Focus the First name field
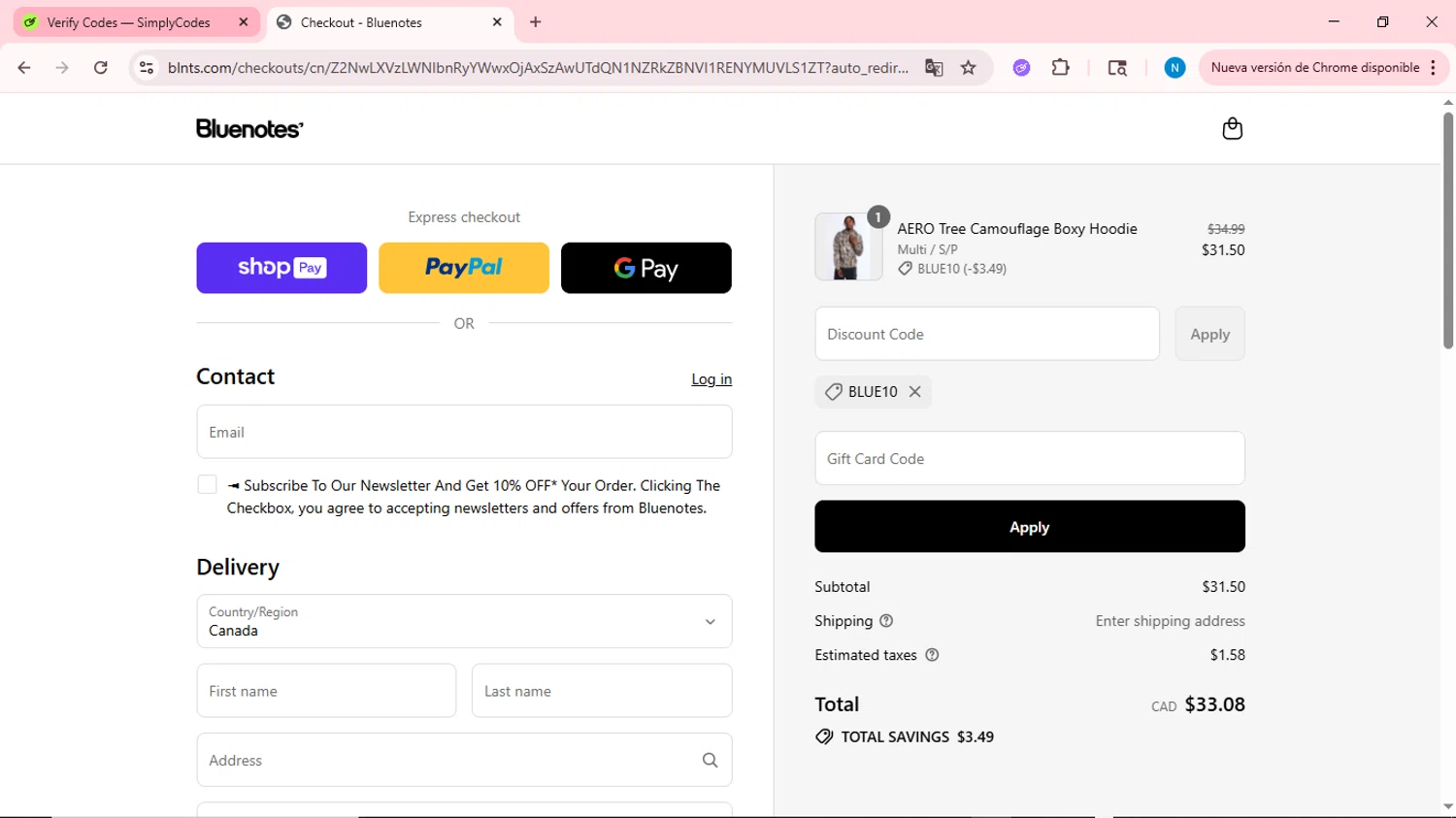Screen dimensions: 1456x818 point(326,691)
